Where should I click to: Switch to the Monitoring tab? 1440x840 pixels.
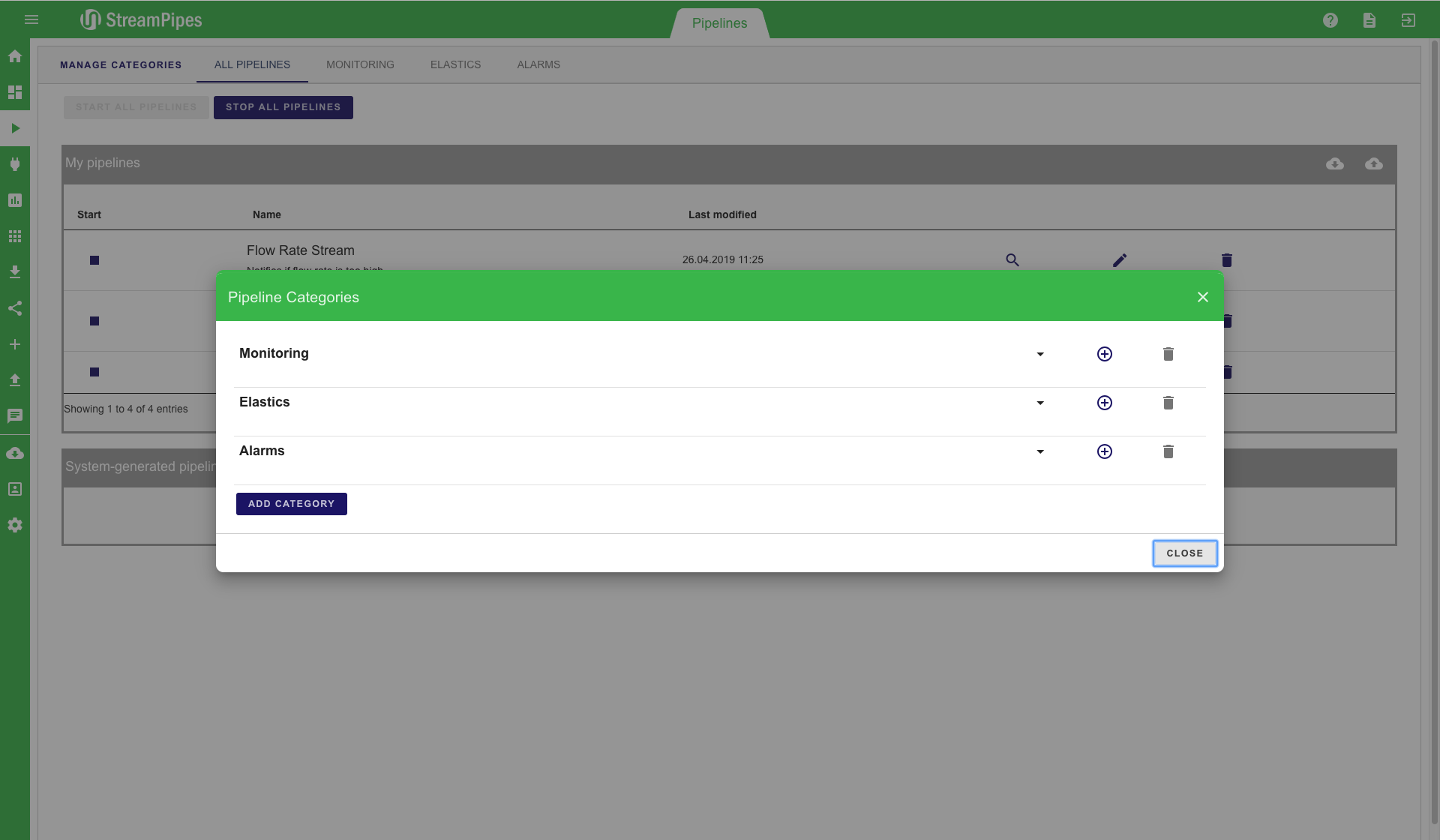tap(360, 64)
